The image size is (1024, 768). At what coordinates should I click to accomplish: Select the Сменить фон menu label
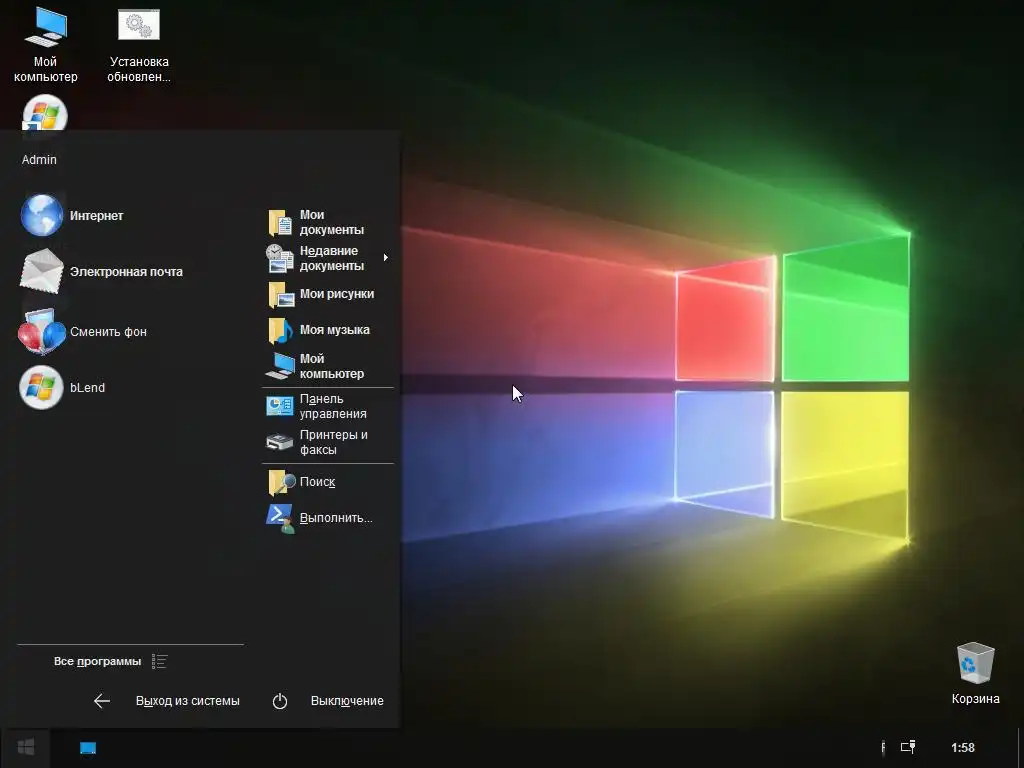pyautogui.click(x=108, y=332)
